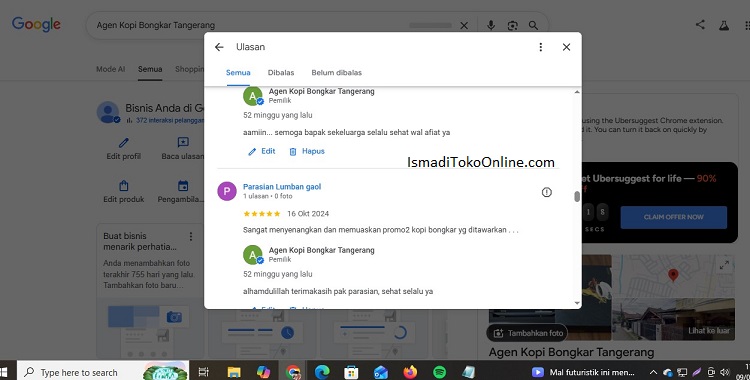This screenshot has height=380, width=750.
Task: Switch to the Semua reviews tab
Action: [238, 73]
